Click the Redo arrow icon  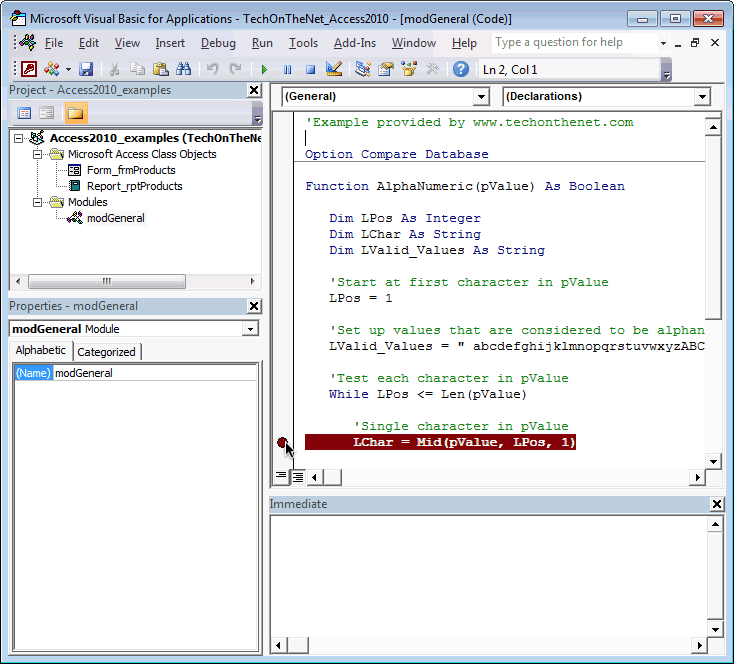(x=235, y=69)
